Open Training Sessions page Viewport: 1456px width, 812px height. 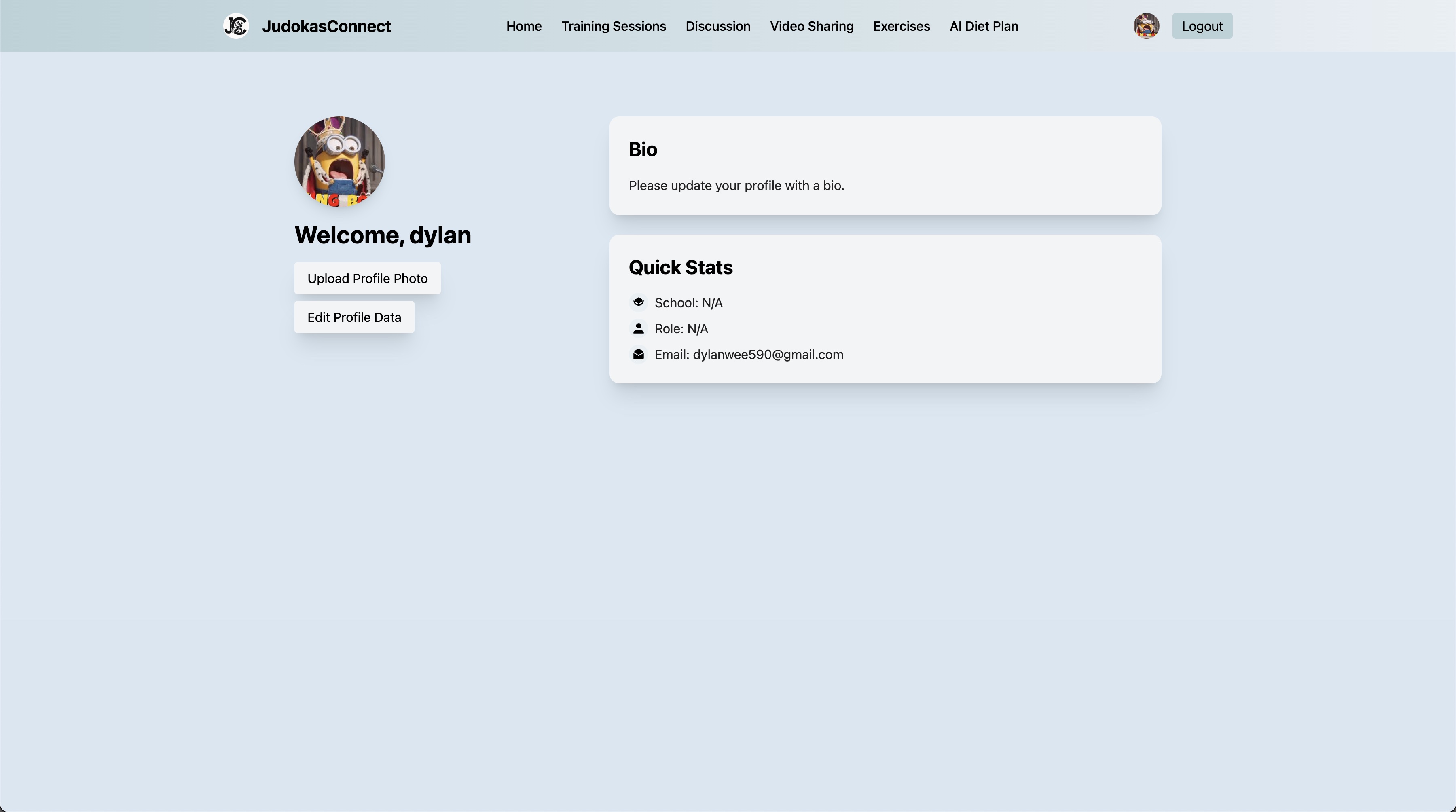(613, 27)
